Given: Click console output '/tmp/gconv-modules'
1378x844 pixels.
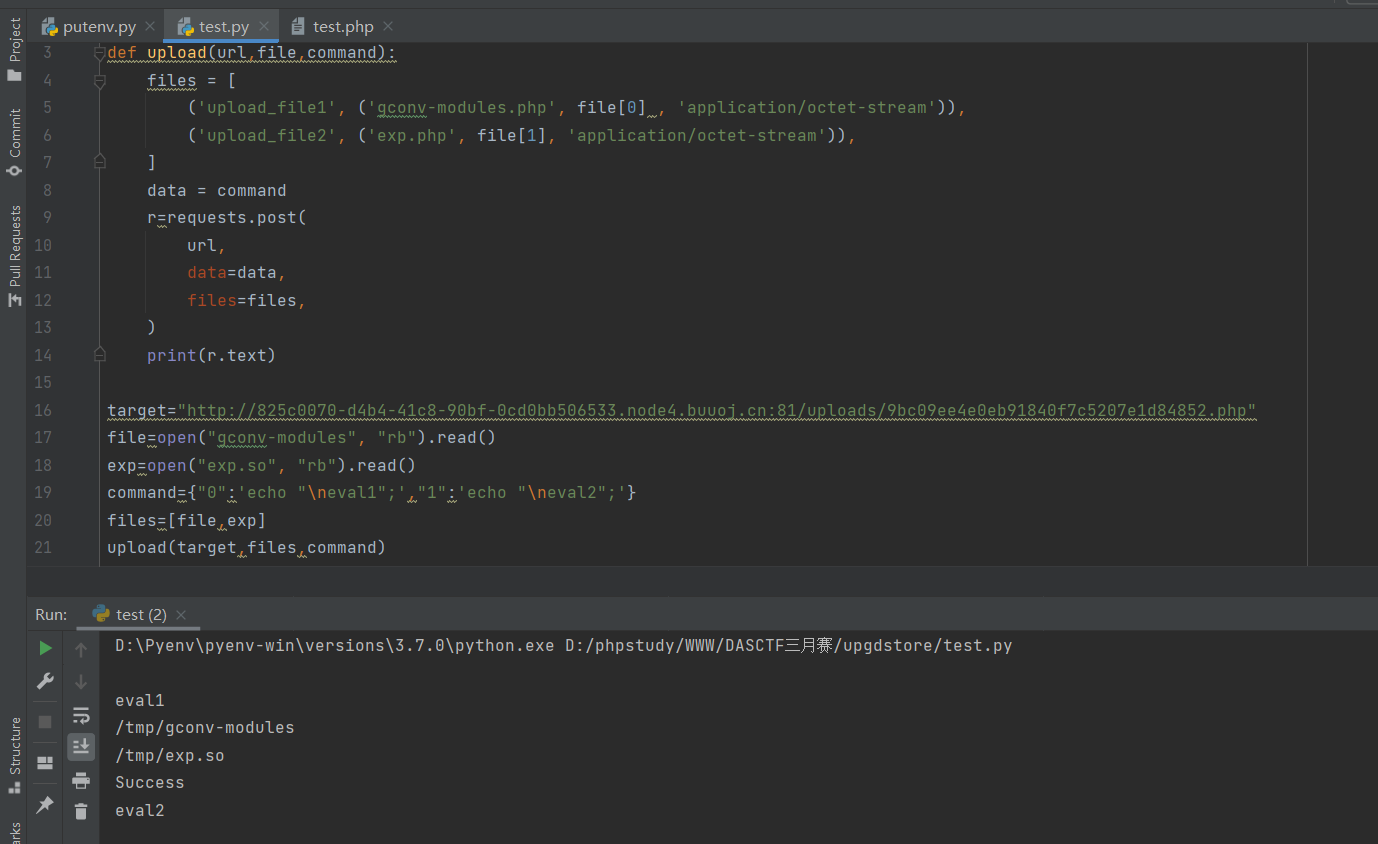Looking at the screenshot, I should click(205, 727).
